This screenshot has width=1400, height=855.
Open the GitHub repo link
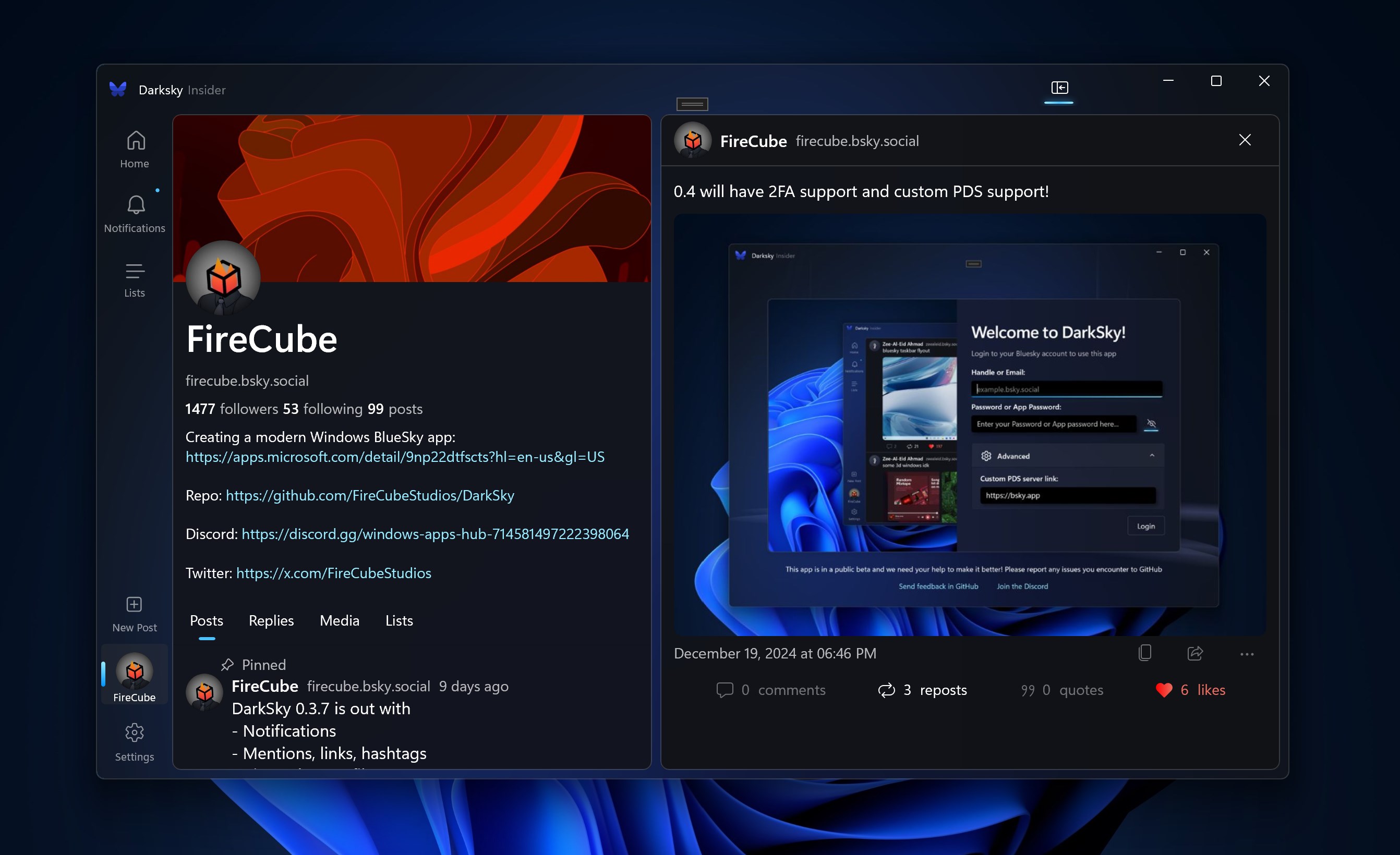coord(369,495)
